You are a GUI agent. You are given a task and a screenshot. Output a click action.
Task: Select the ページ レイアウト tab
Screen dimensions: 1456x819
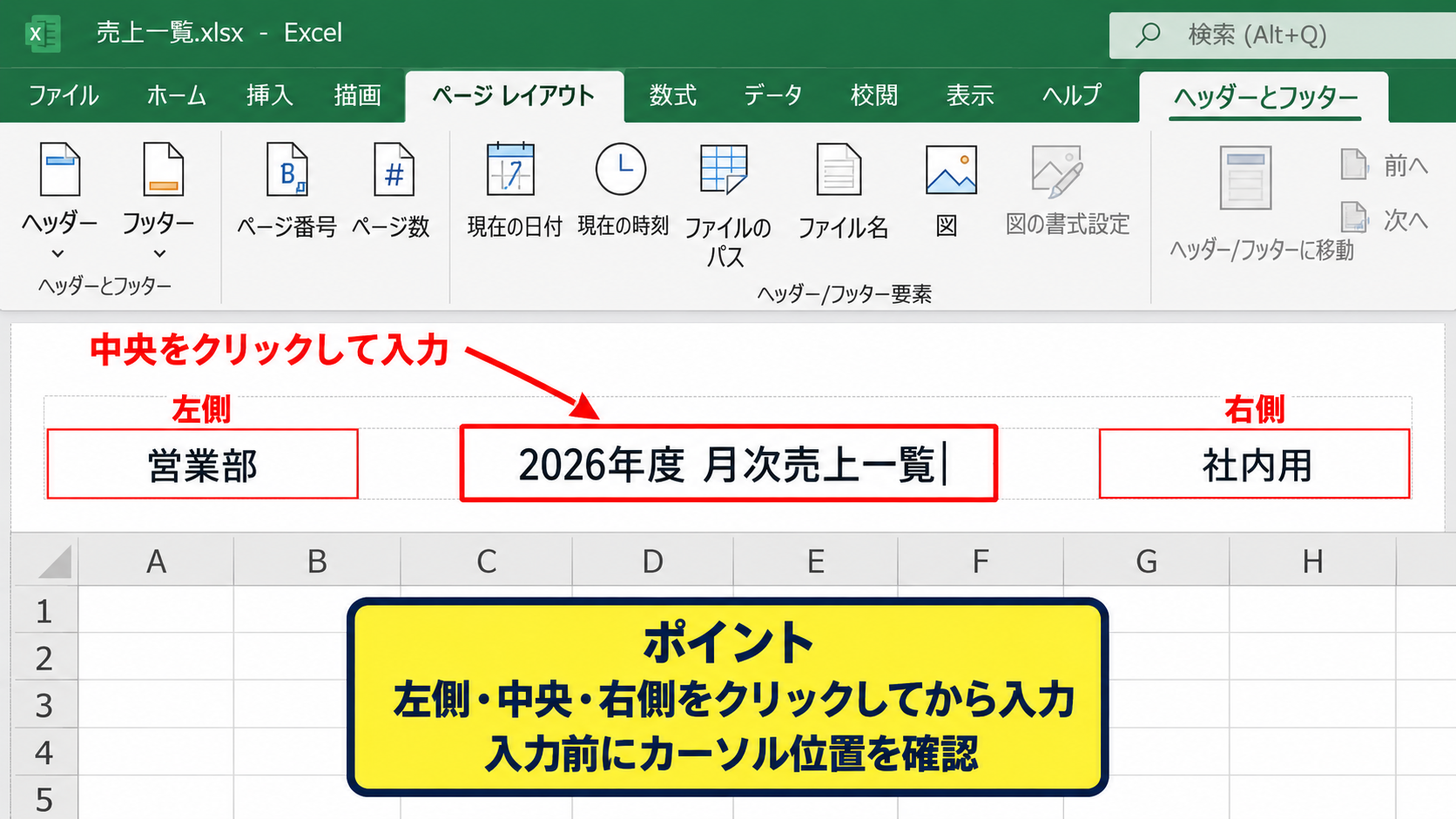pos(514,96)
